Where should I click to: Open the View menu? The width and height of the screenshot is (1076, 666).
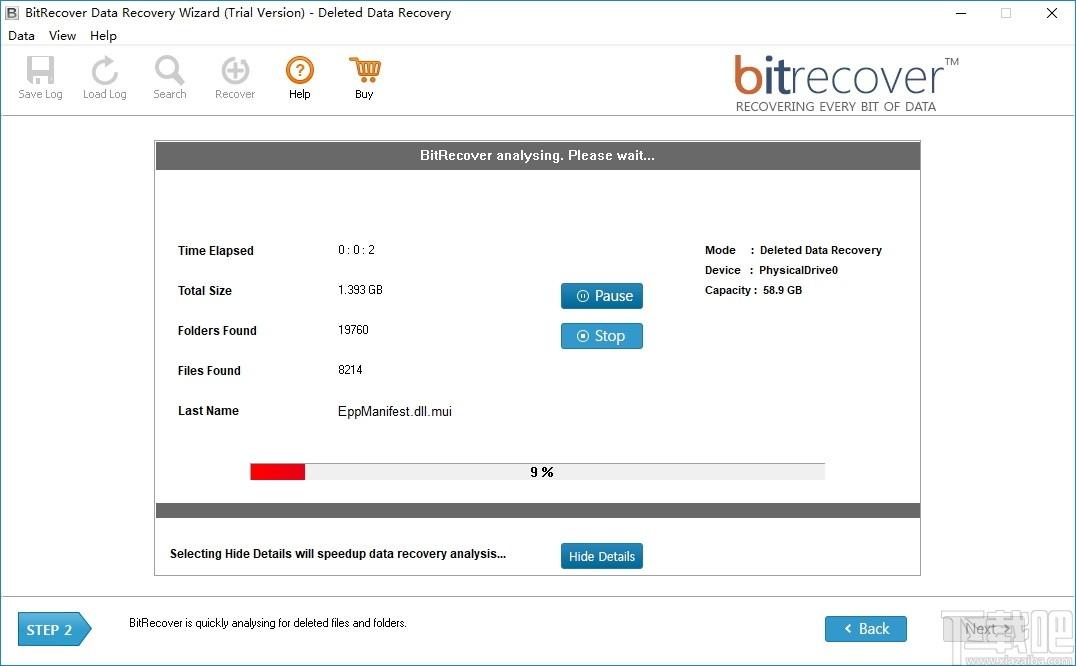62,36
